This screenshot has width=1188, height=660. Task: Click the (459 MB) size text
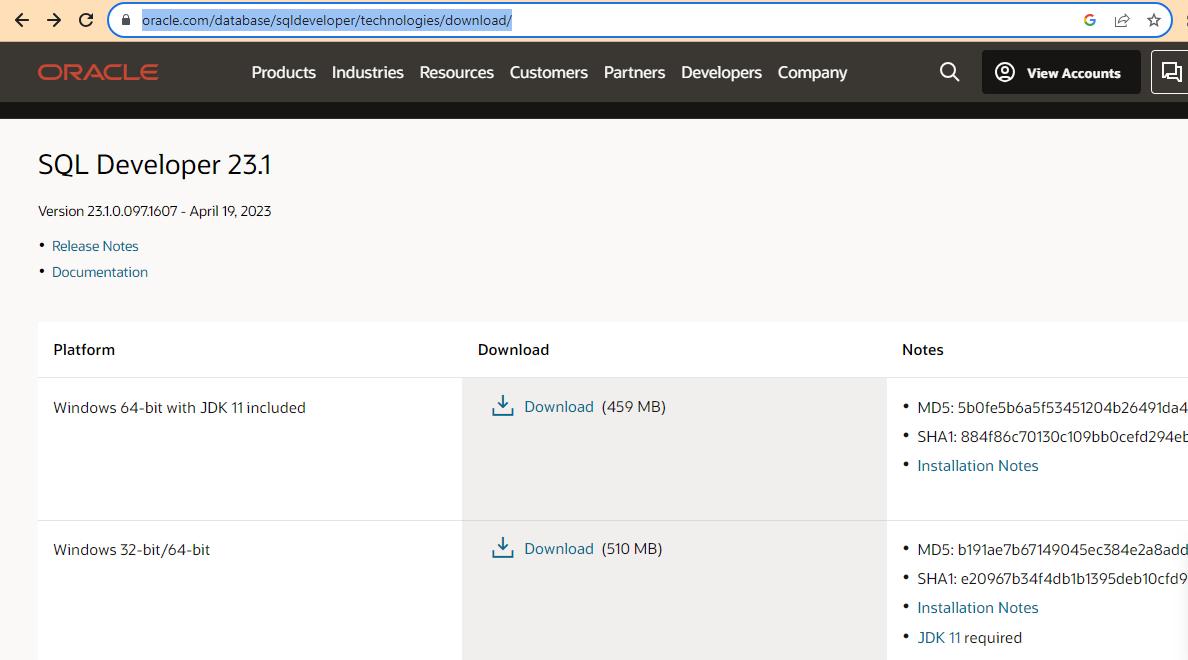(x=633, y=407)
